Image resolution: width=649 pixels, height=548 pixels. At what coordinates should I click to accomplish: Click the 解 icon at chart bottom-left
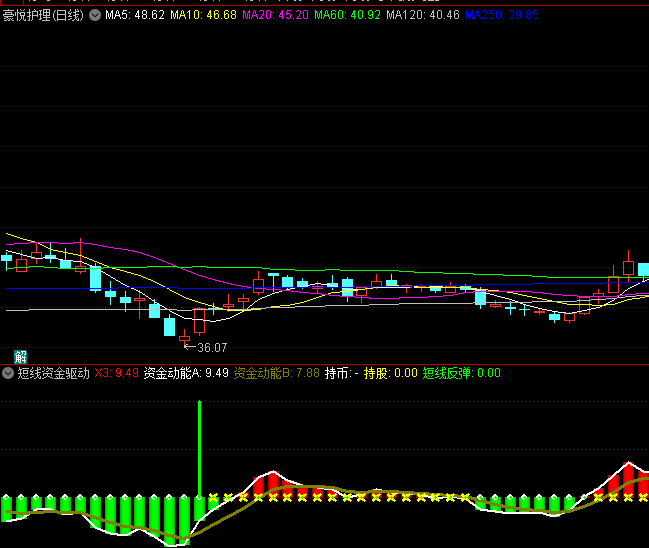click(21, 356)
